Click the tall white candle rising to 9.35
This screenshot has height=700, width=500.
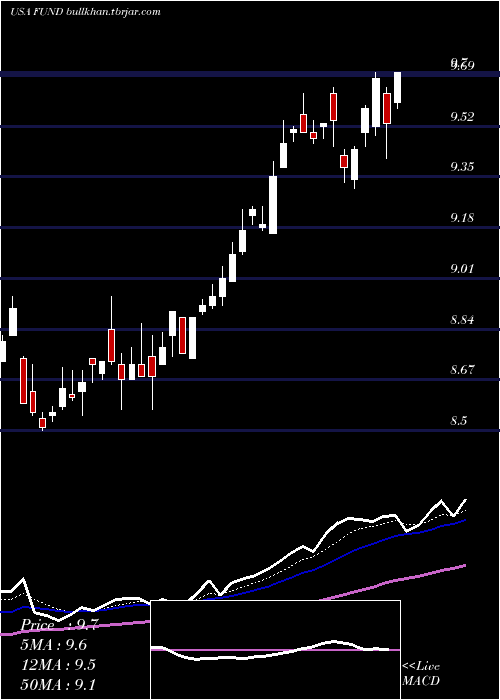pyautogui.click(x=273, y=205)
